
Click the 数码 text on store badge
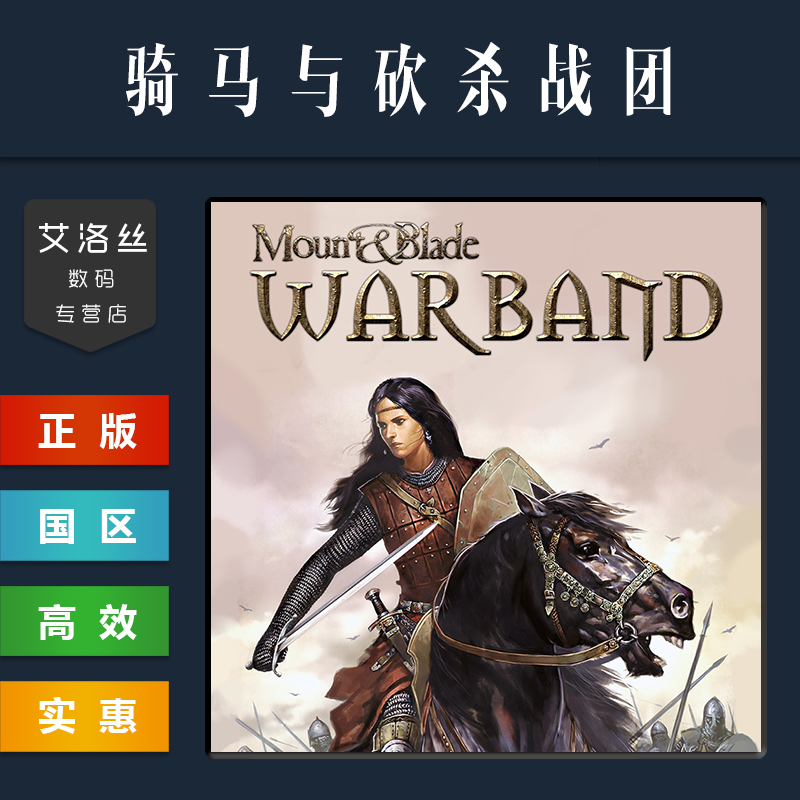[x=91, y=279]
